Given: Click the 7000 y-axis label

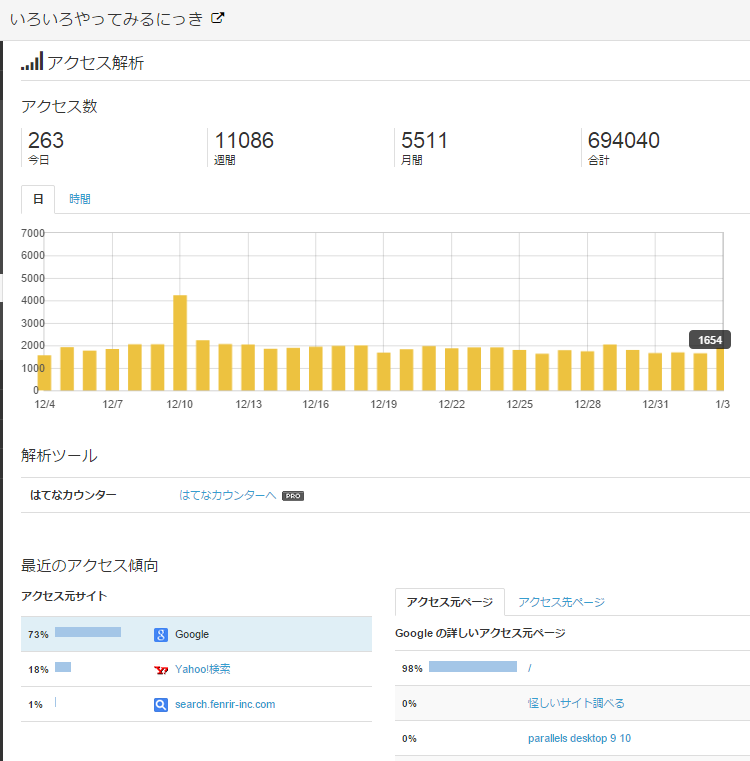Looking at the screenshot, I should click(x=33, y=233).
